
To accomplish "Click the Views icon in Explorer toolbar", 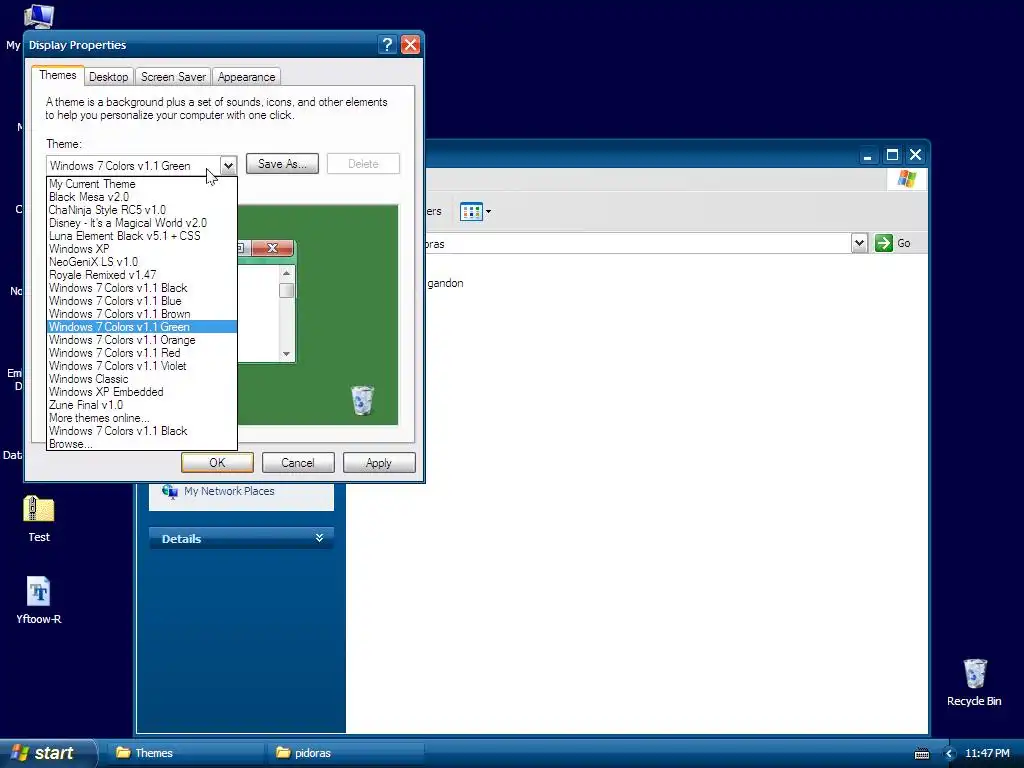I will tap(470, 212).
